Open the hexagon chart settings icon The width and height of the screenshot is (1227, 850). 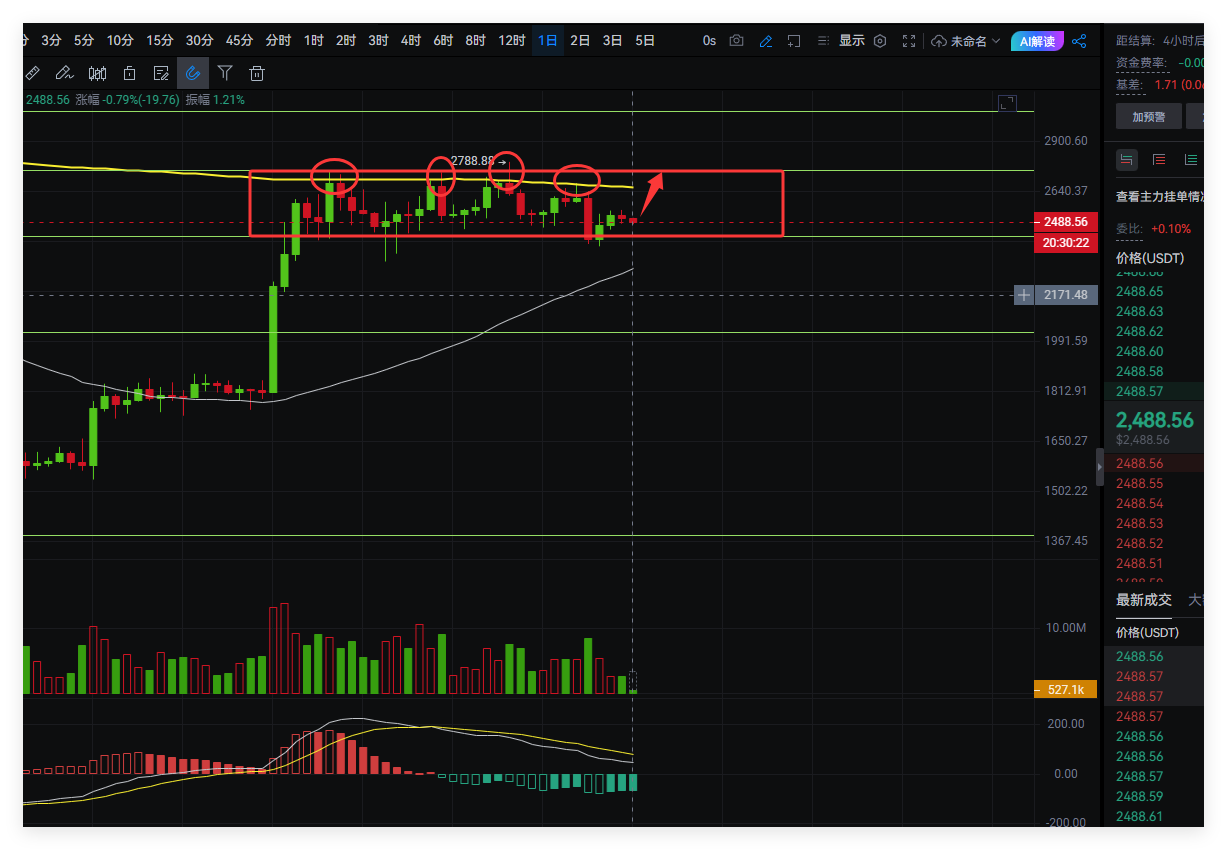(880, 41)
